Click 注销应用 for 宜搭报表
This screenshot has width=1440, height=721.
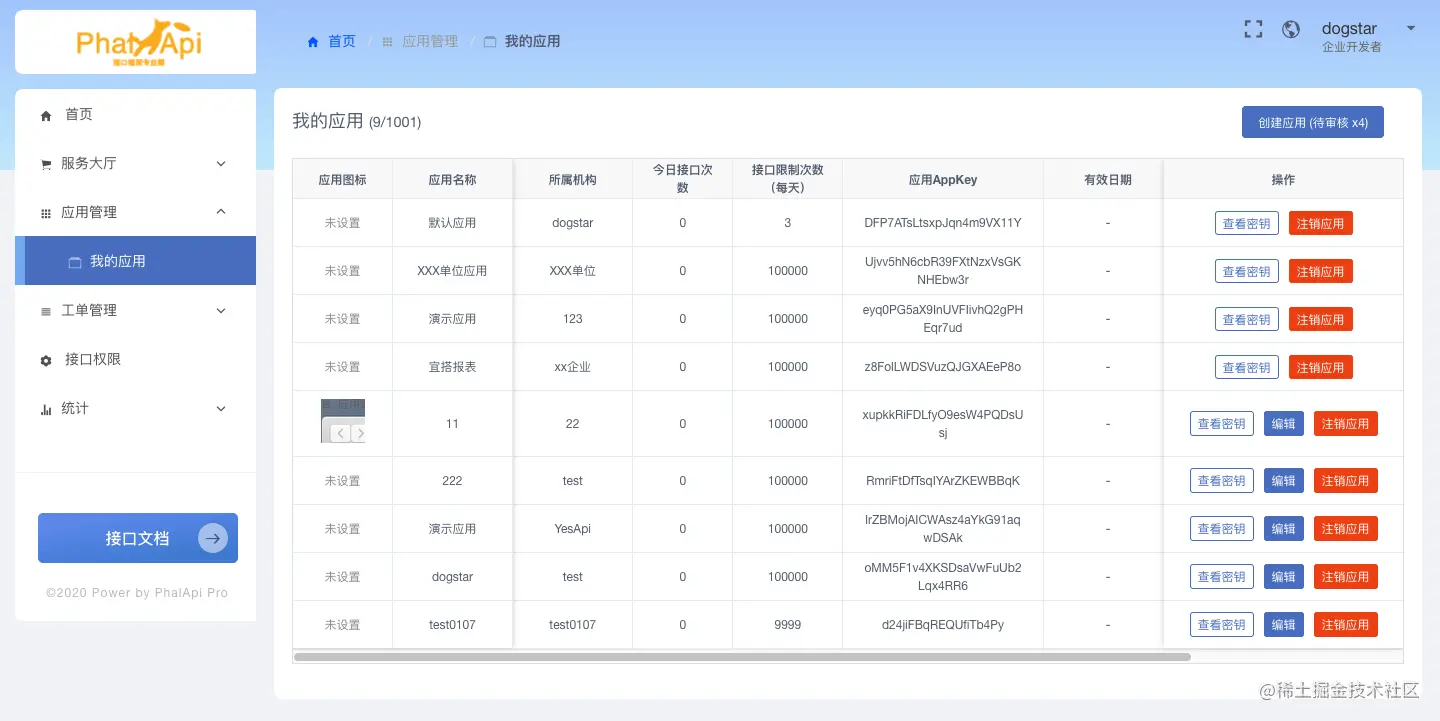1321,367
